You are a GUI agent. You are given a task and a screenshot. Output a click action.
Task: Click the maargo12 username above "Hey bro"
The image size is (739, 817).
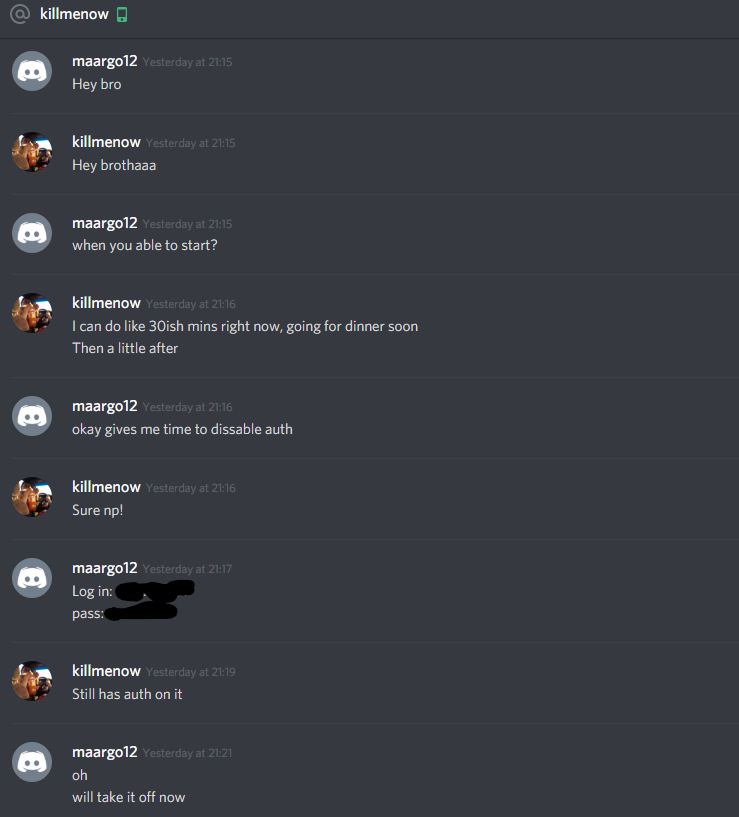(105, 61)
